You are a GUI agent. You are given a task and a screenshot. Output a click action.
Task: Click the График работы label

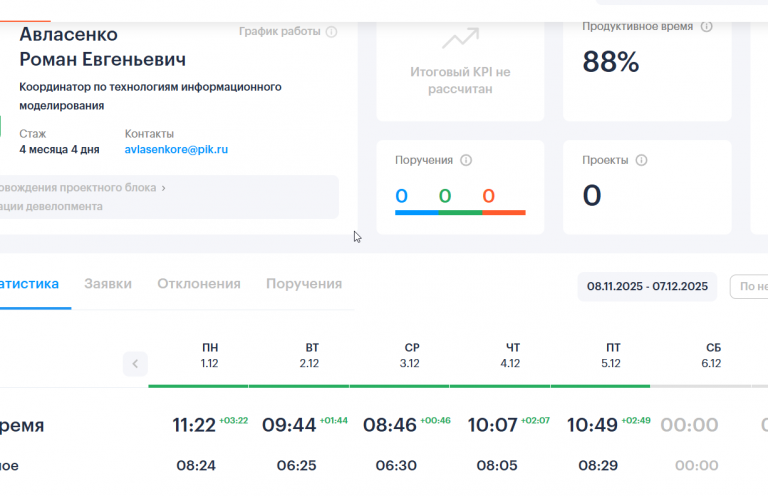pyautogui.click(x=280, y=31)
